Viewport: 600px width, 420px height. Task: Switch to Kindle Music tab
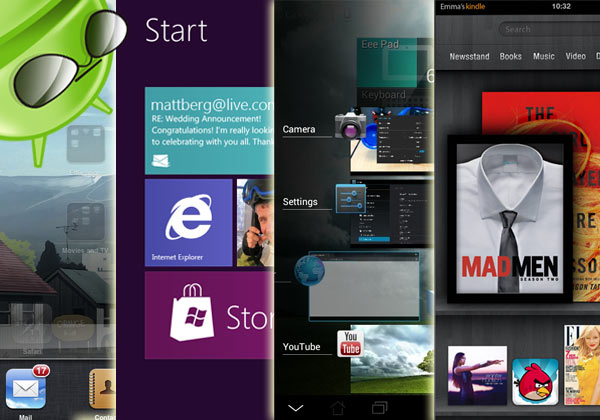(544, 57)
